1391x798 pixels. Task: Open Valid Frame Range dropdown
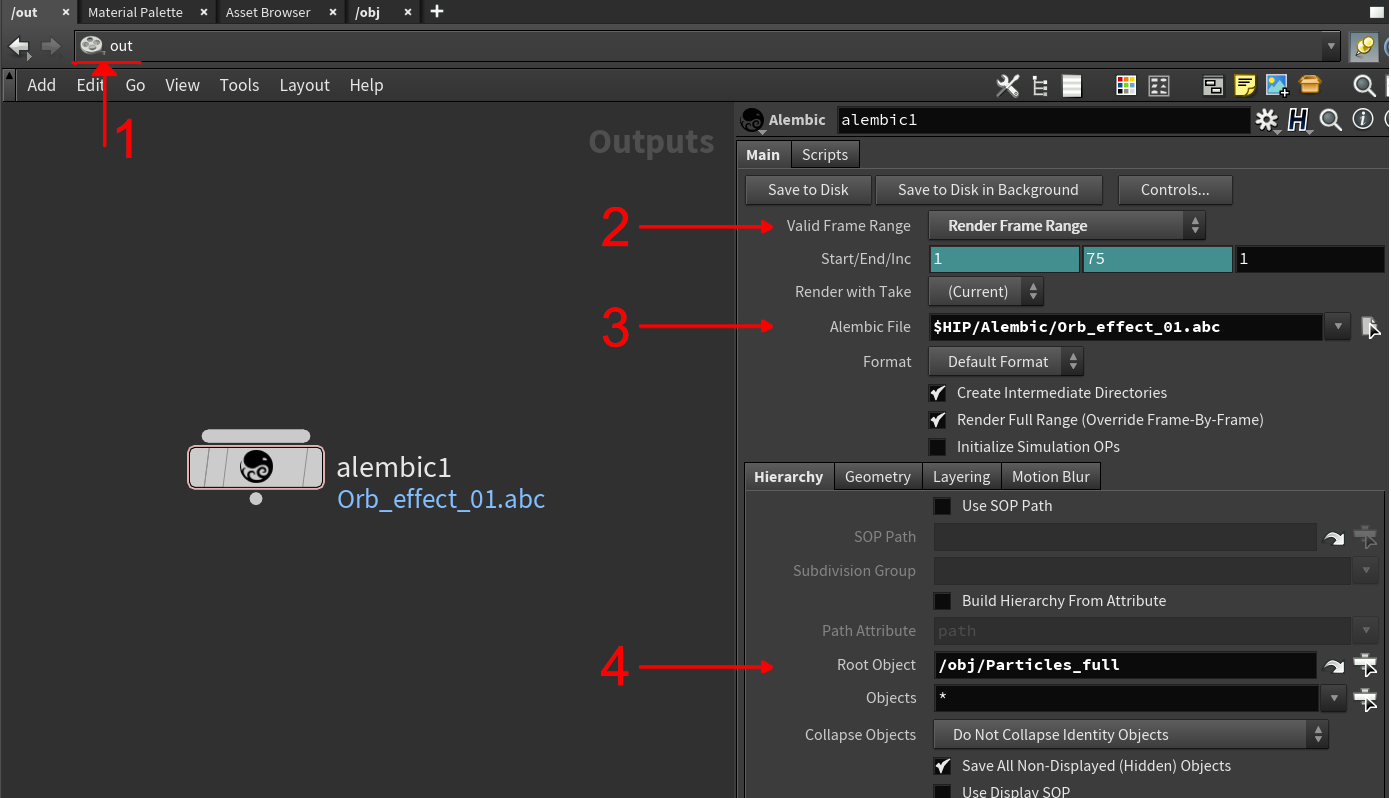(1066, 226)
